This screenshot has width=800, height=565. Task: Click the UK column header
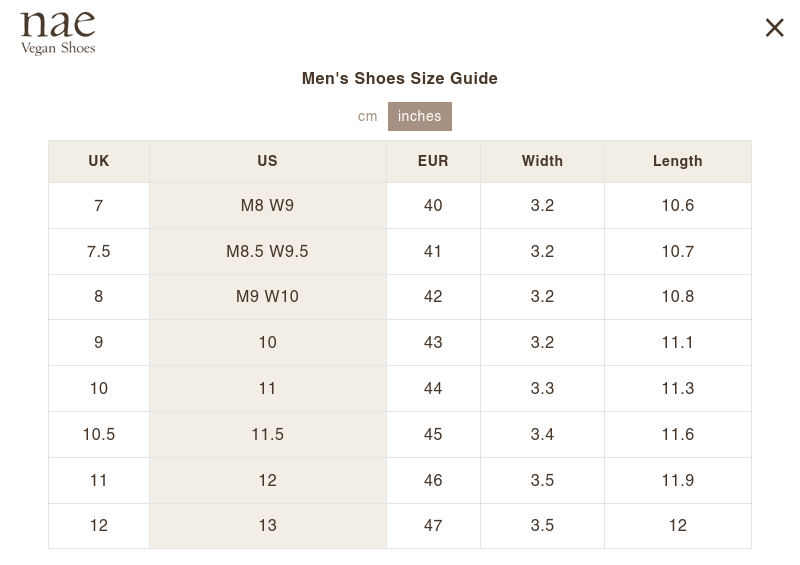(98, 161)
